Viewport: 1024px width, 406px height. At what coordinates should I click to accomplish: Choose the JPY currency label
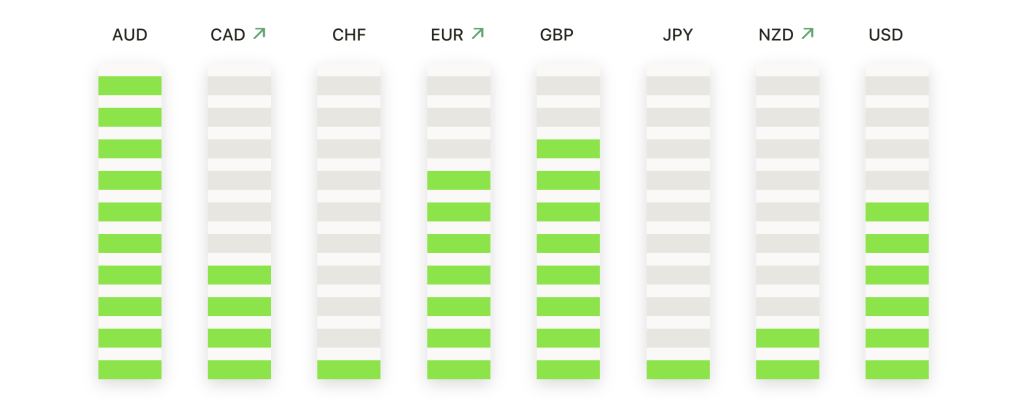coord(677,35)
